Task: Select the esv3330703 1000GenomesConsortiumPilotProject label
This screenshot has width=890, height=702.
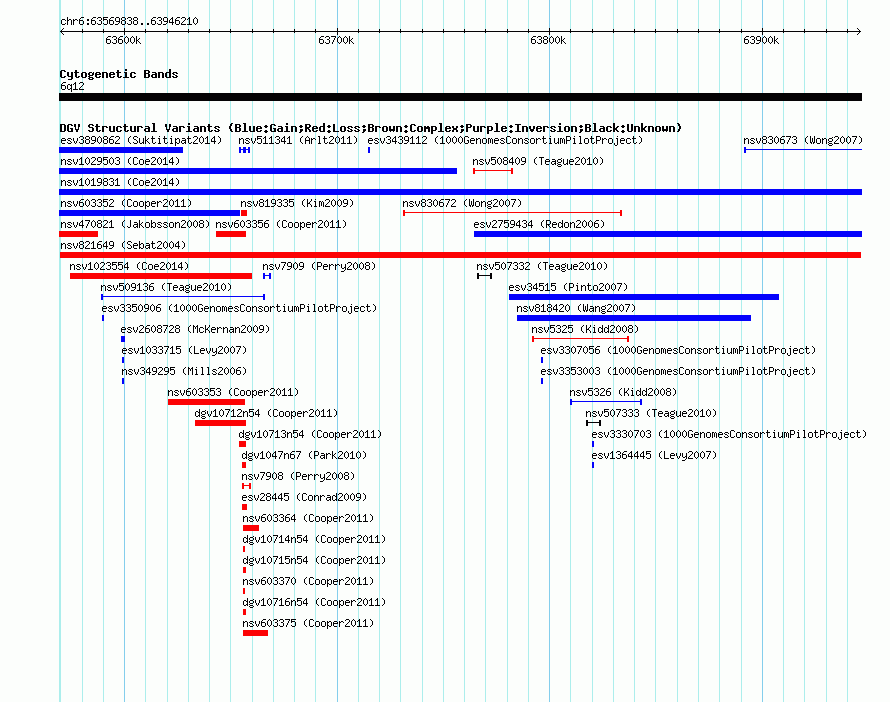Action: (729, 434)
